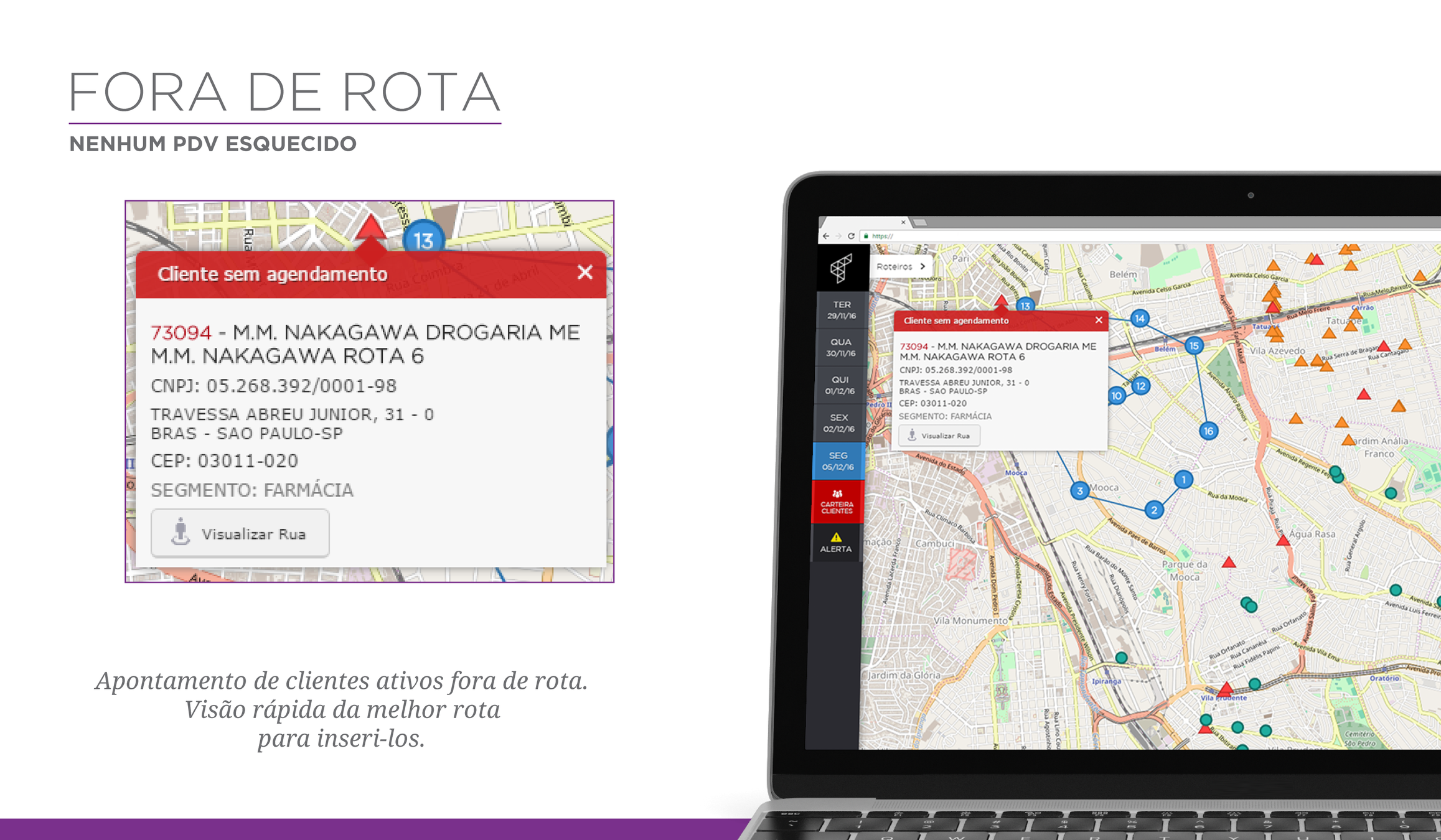This screenshot has width=1441, height=840.
Task: Switch to the QUA 30/11/16 day tab
Action: click(840, 347)
